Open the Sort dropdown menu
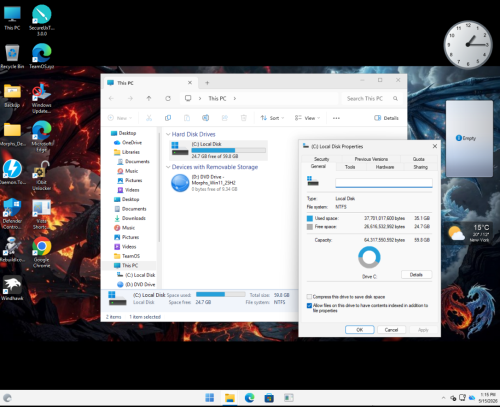 click(272, 118)
